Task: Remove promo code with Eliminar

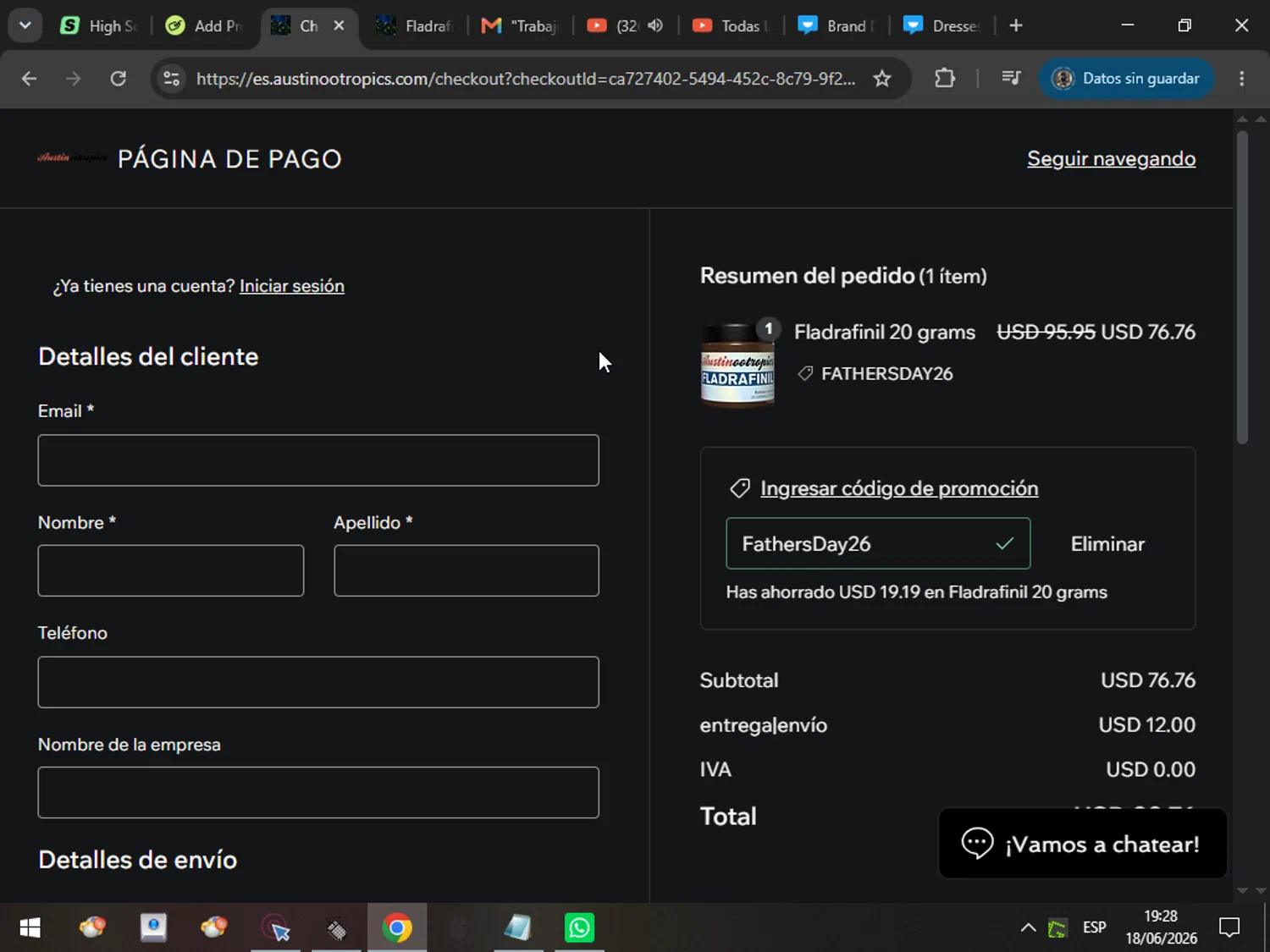Action: coord(1107,544)
